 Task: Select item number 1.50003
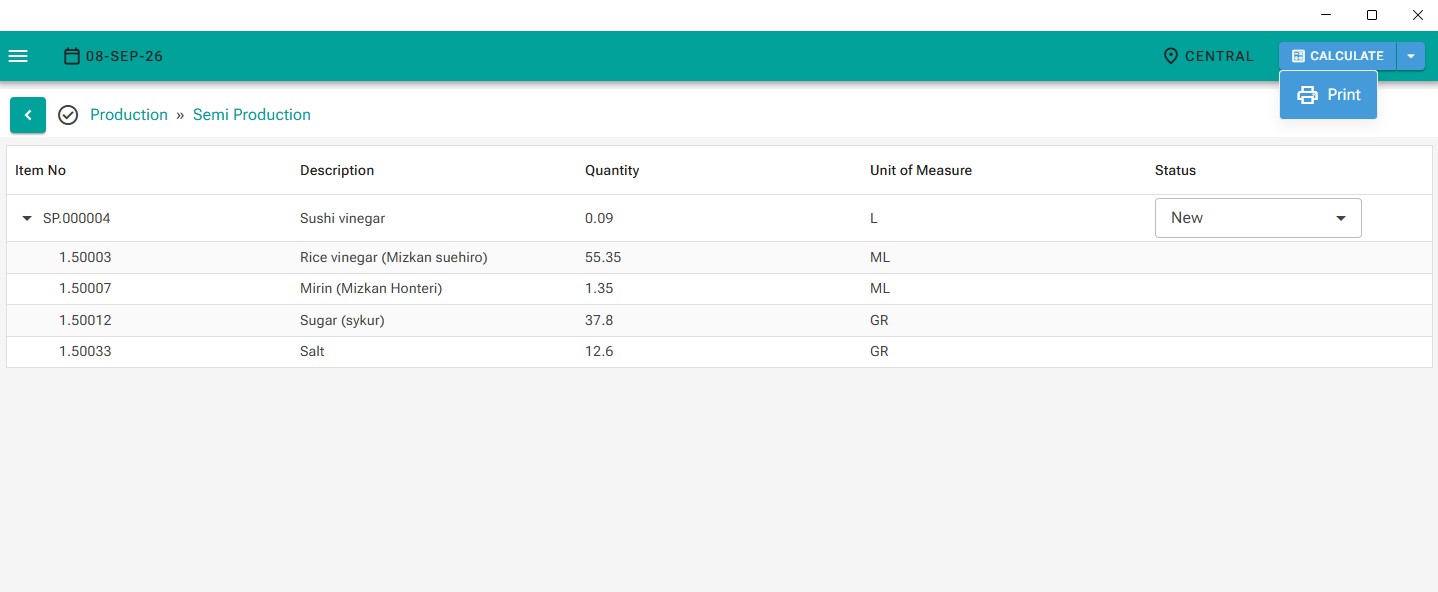(x=85, y=257)
